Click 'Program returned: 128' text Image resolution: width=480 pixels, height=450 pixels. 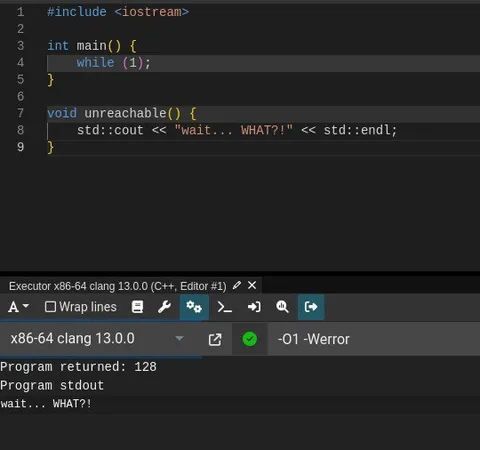[x=78, y=367]
